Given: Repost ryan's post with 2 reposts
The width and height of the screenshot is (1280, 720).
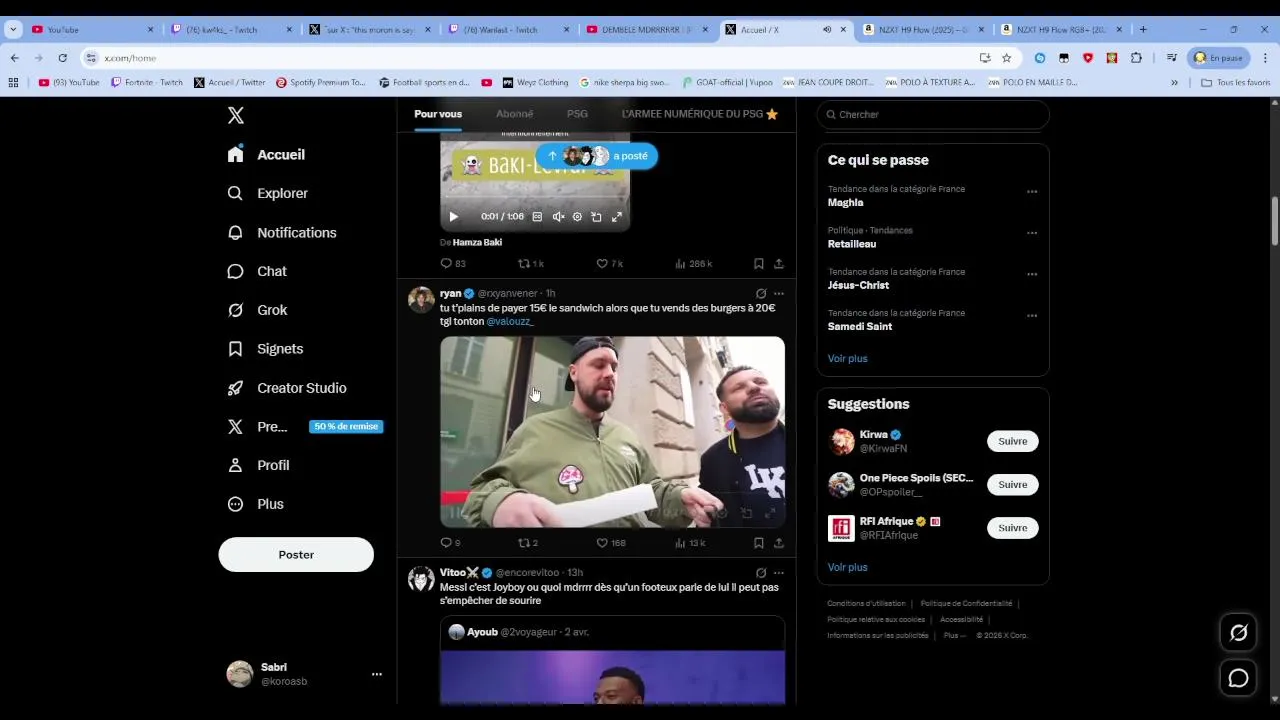Looking at the screenshot, I should coord(528,543).
